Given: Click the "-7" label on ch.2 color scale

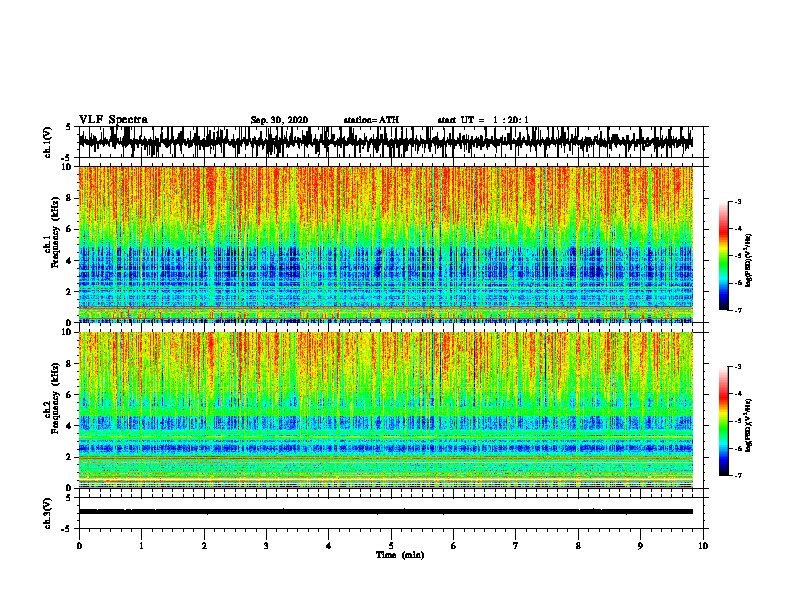Looking at the screenshot, I should click(738, 476).
